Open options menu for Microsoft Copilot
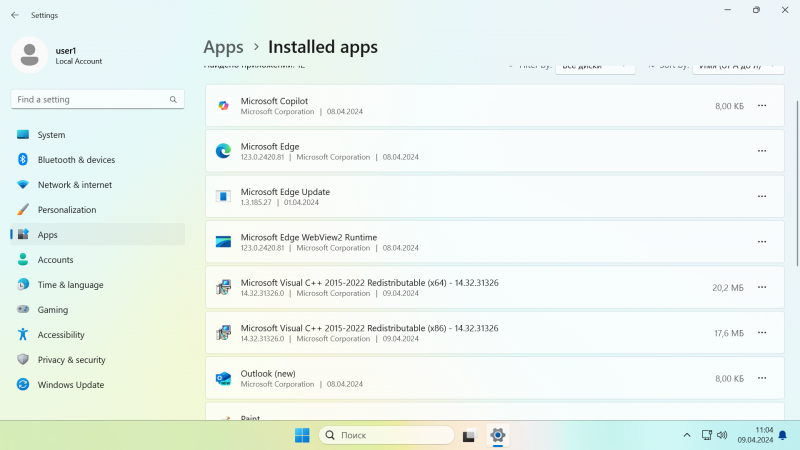The width and height of the screenshot is (800, 450). click(x=762, y=106)
